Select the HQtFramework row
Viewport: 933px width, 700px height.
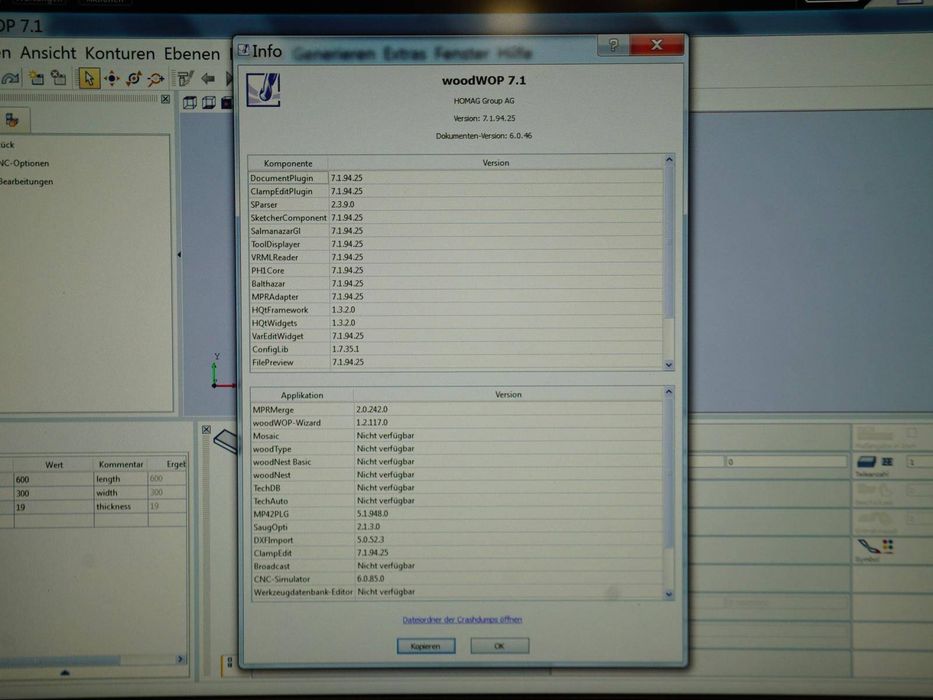point(456,310)
